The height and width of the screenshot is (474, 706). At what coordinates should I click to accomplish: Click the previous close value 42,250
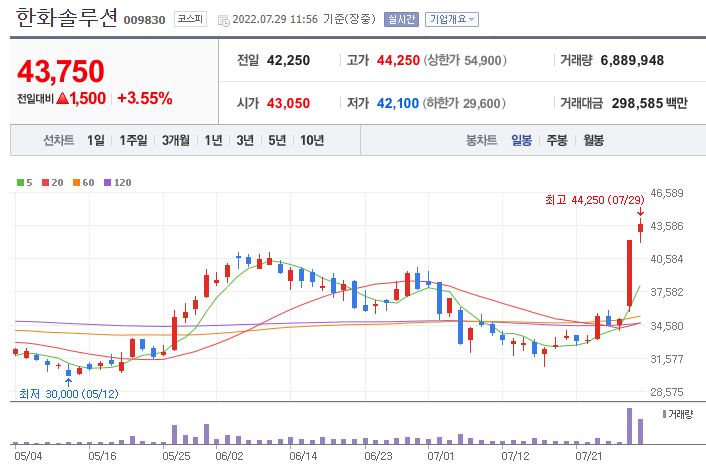pyautogui.click(x=288, y=60)
